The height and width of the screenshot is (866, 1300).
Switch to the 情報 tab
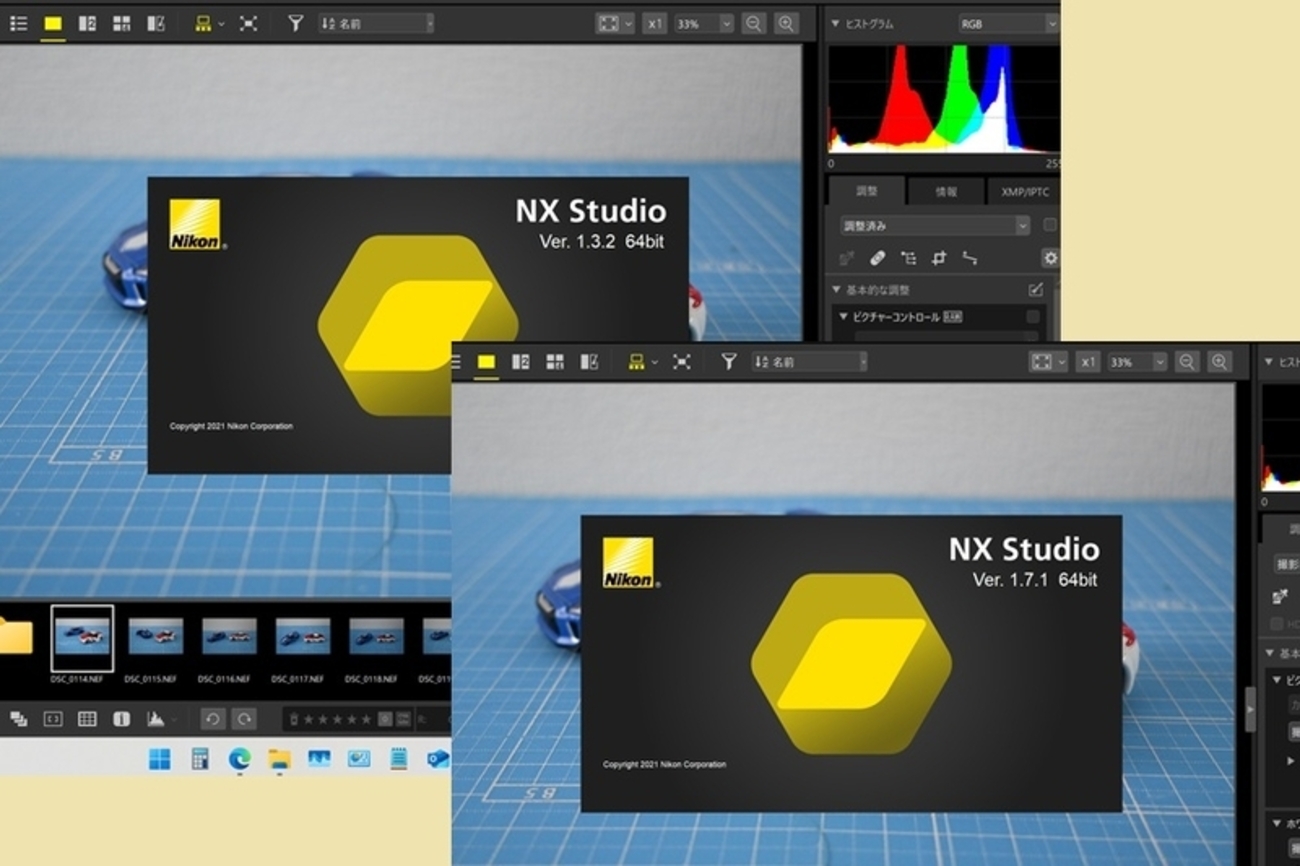tap(945, 191)
